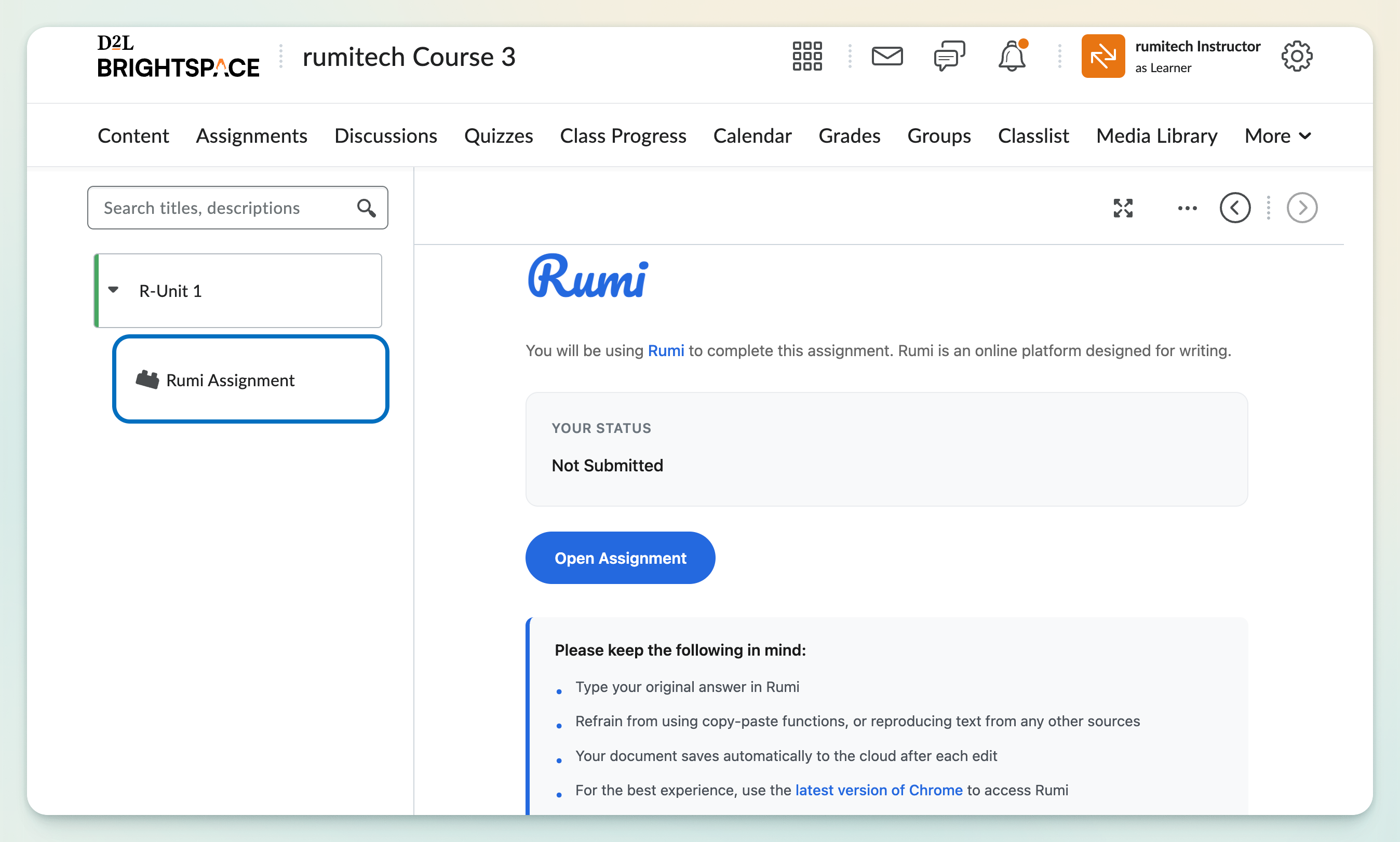The image size is (1400, 842).
Task: Click the Rumi link in description
Action: point(666,350)
